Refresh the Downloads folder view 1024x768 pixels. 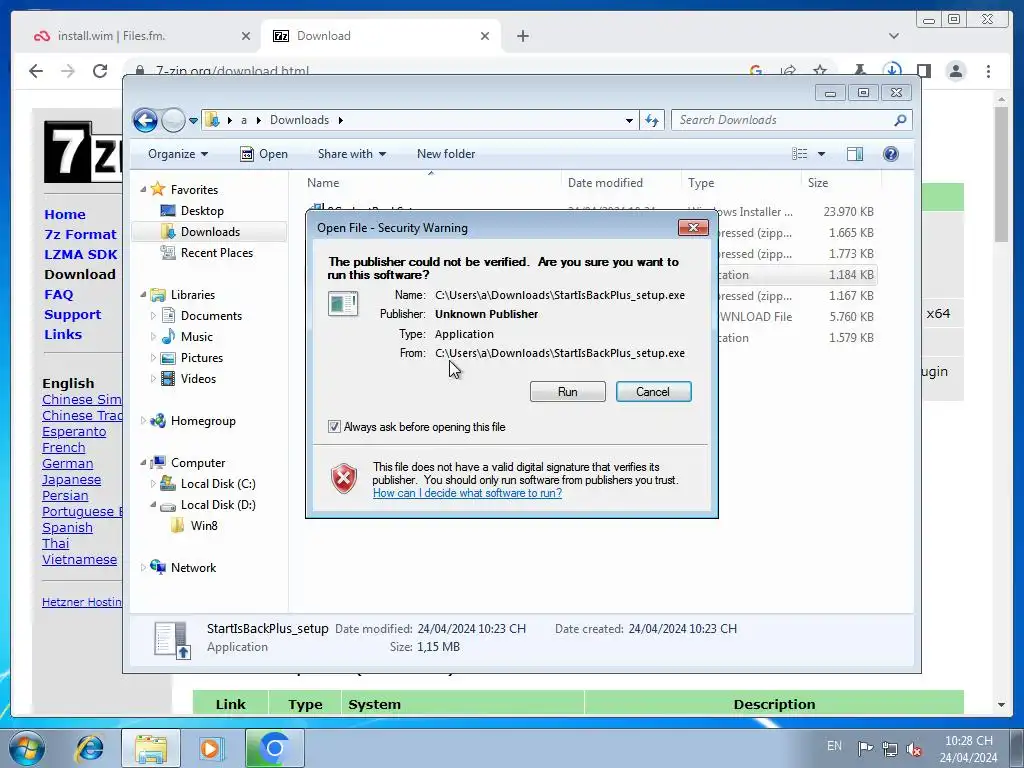[652, 120]
